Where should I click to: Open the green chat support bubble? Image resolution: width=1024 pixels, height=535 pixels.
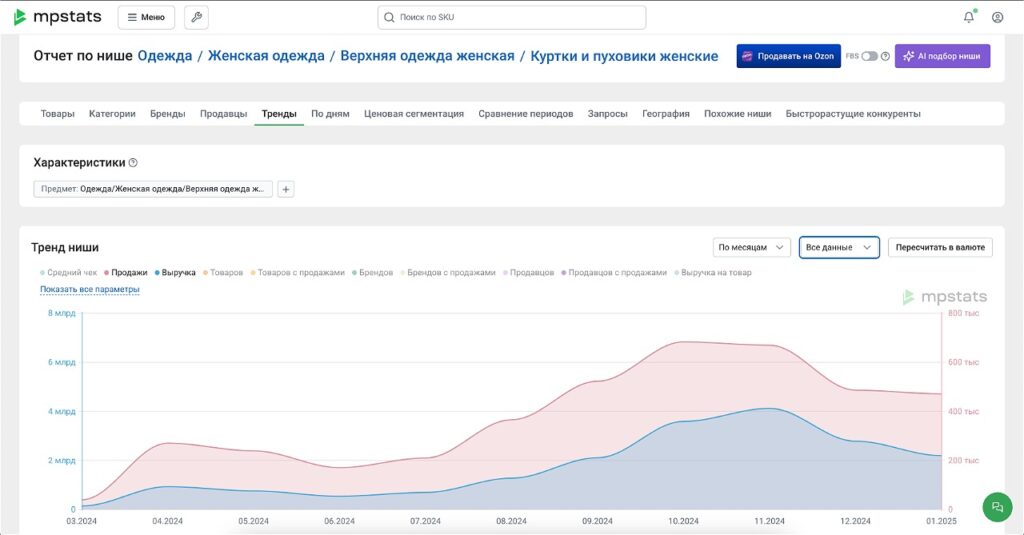tap(996, 506)
